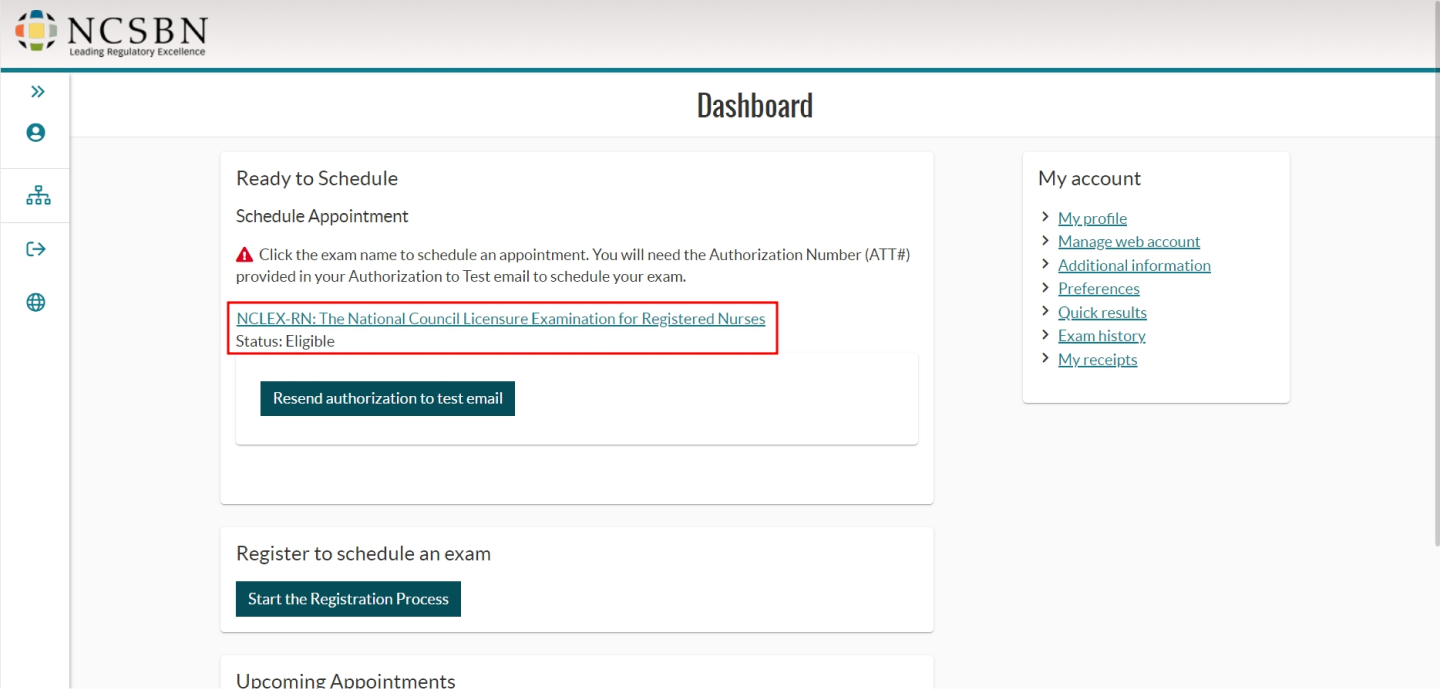Click chevron beside My receipts

pyautogui.click(x=1045, y=358)
